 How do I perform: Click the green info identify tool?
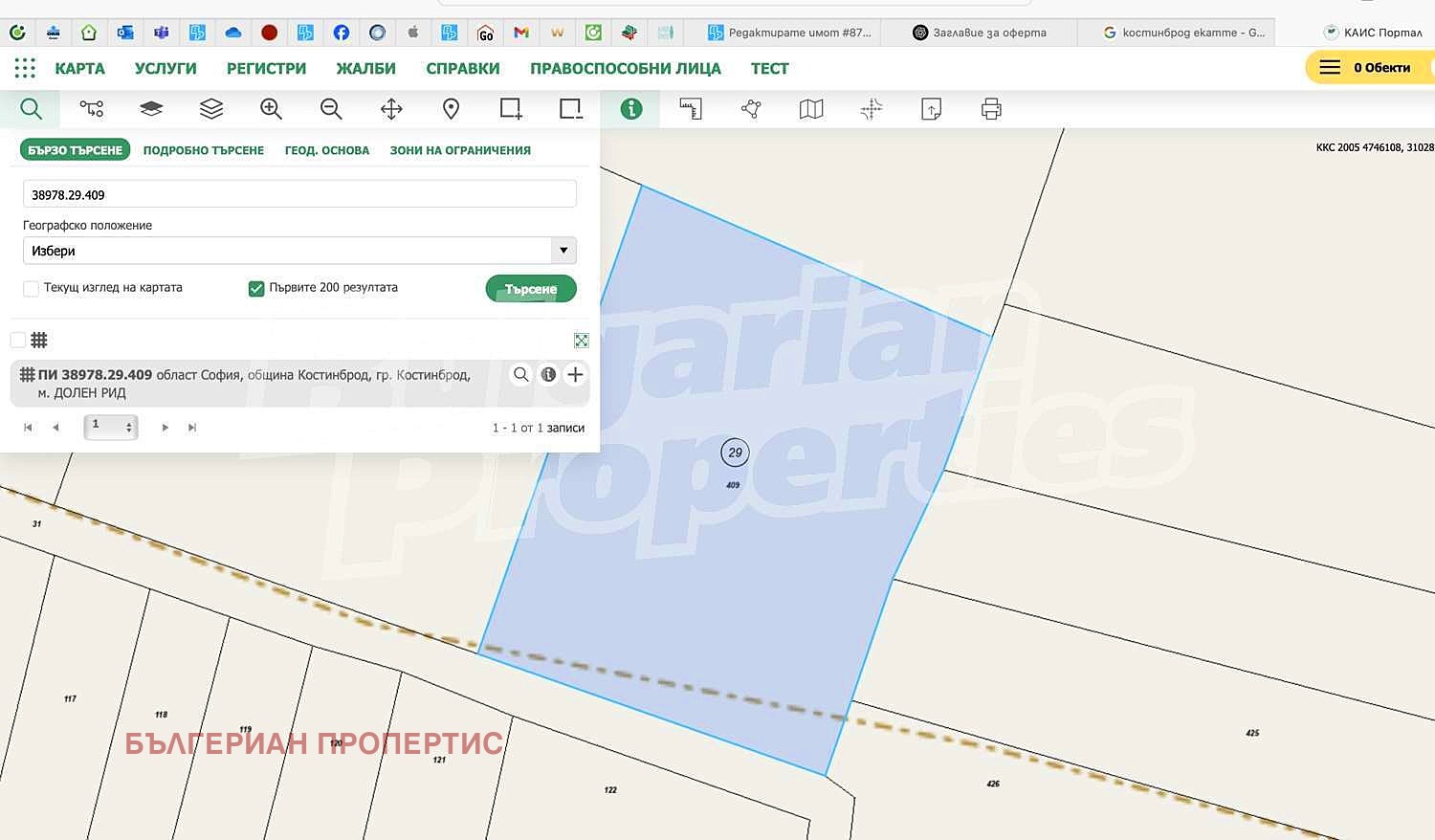tap(630, 109)
